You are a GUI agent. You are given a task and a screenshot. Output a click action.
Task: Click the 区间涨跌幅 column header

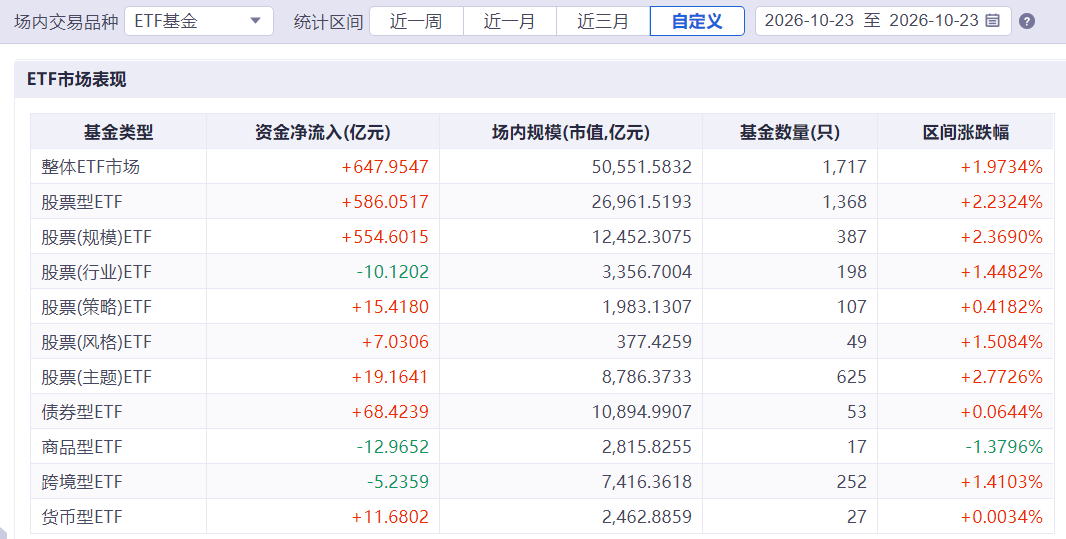965,132
